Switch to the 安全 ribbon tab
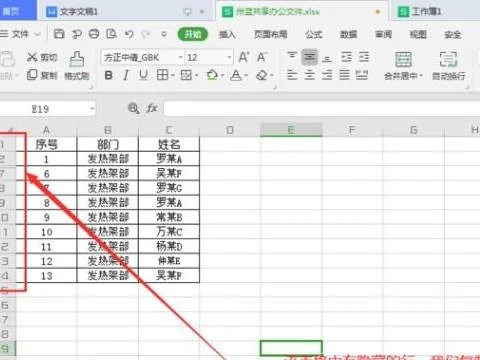This screenshot has width=480, height=360. pyautogui.click(x=453, y=34)
